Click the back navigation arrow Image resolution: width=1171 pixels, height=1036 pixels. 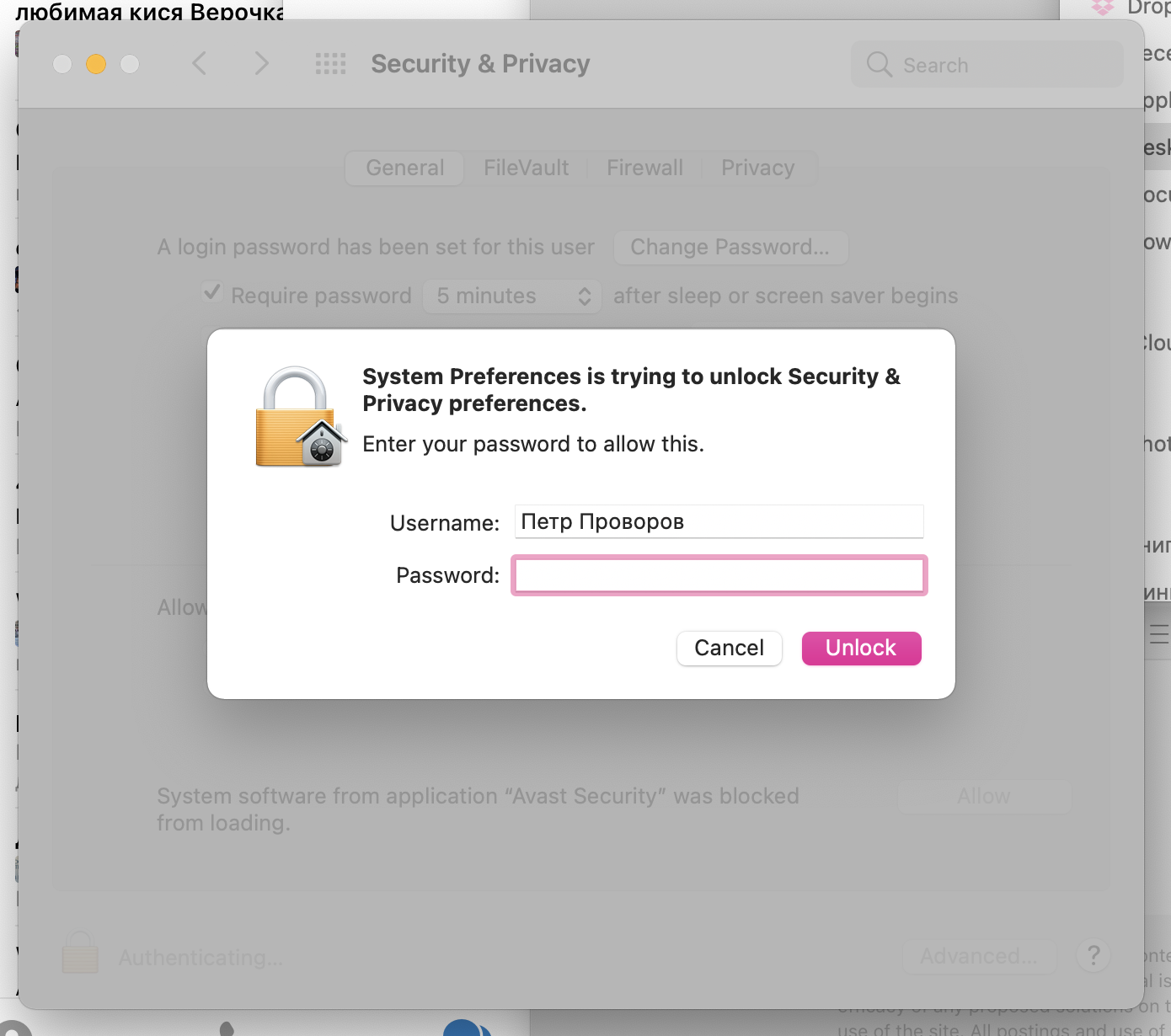point(200,63)
